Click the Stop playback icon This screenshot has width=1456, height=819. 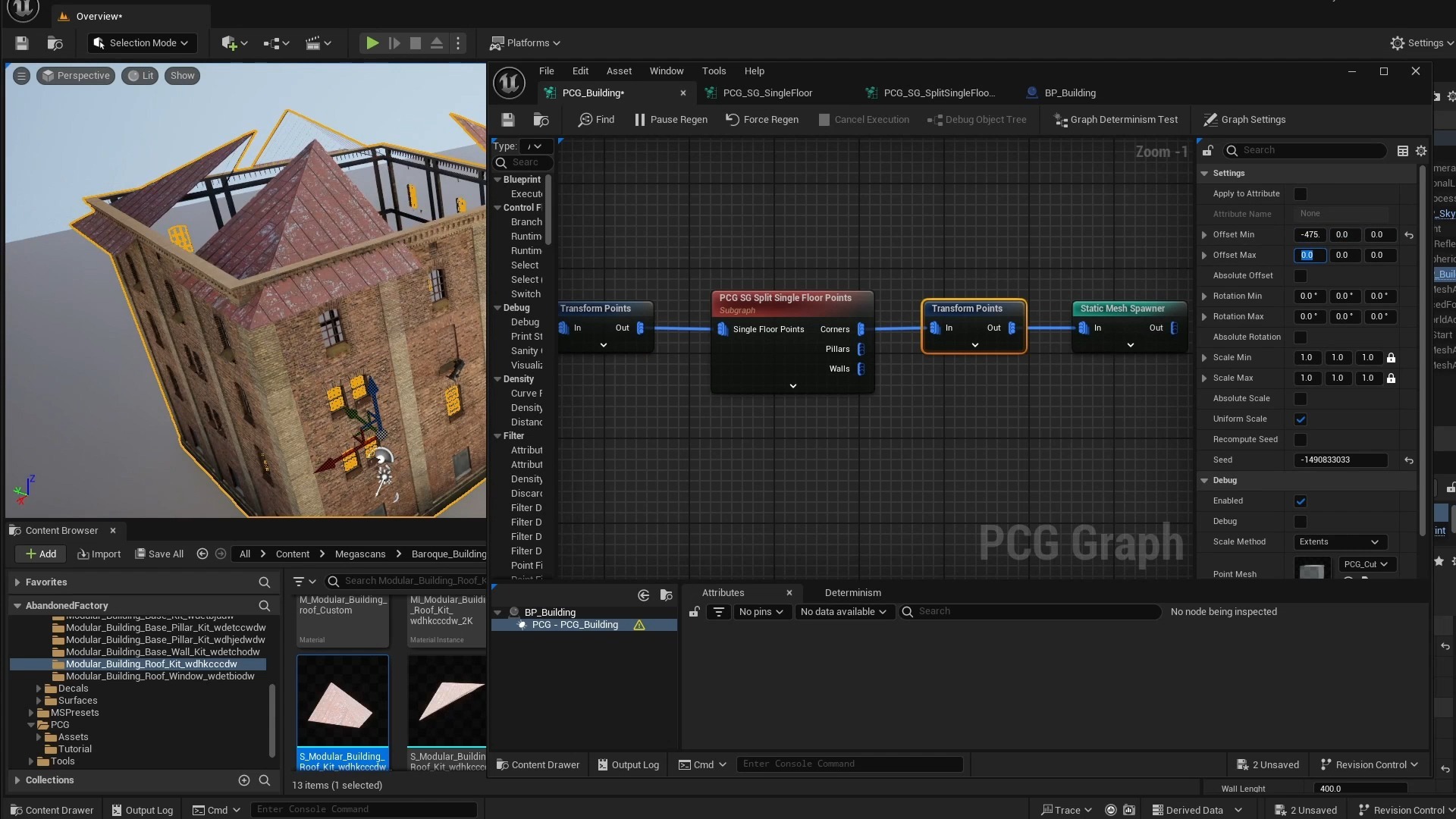[x=415, y=43]
